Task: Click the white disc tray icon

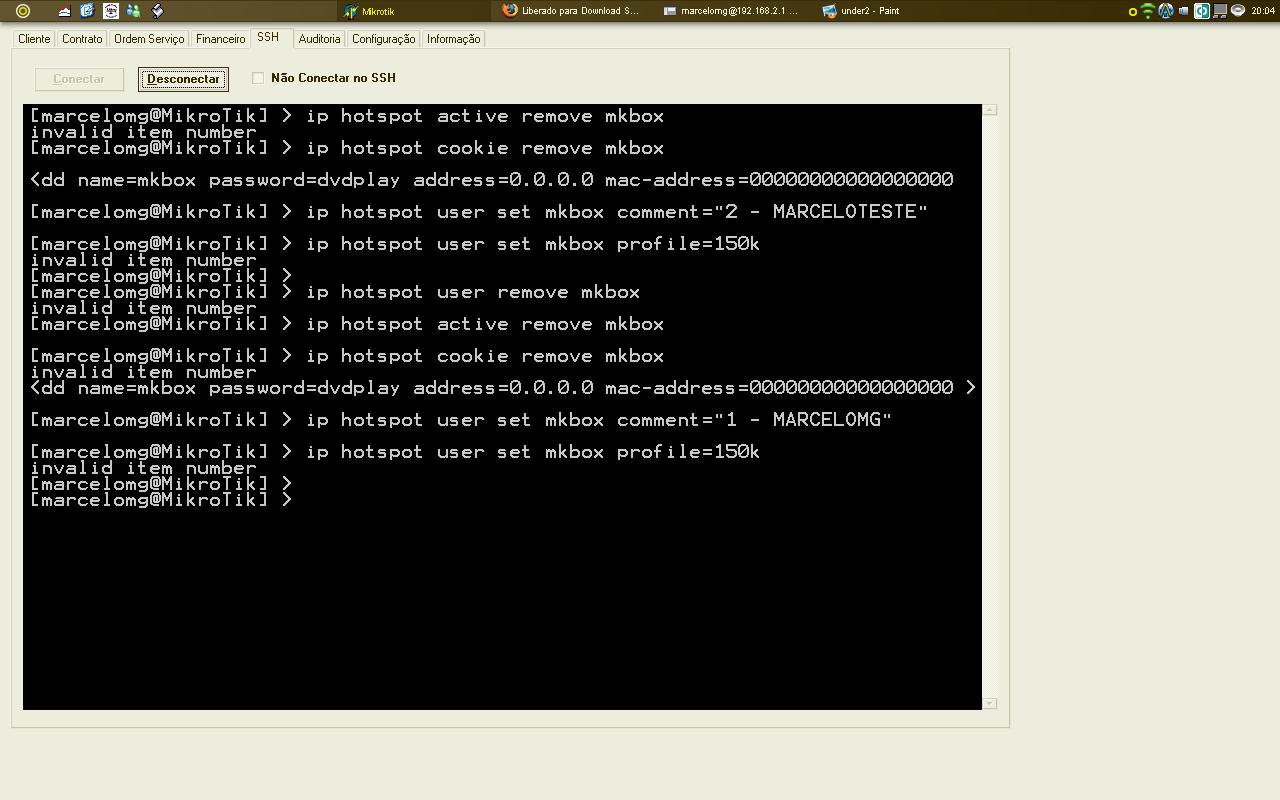Action: [x=1238, y=11]
